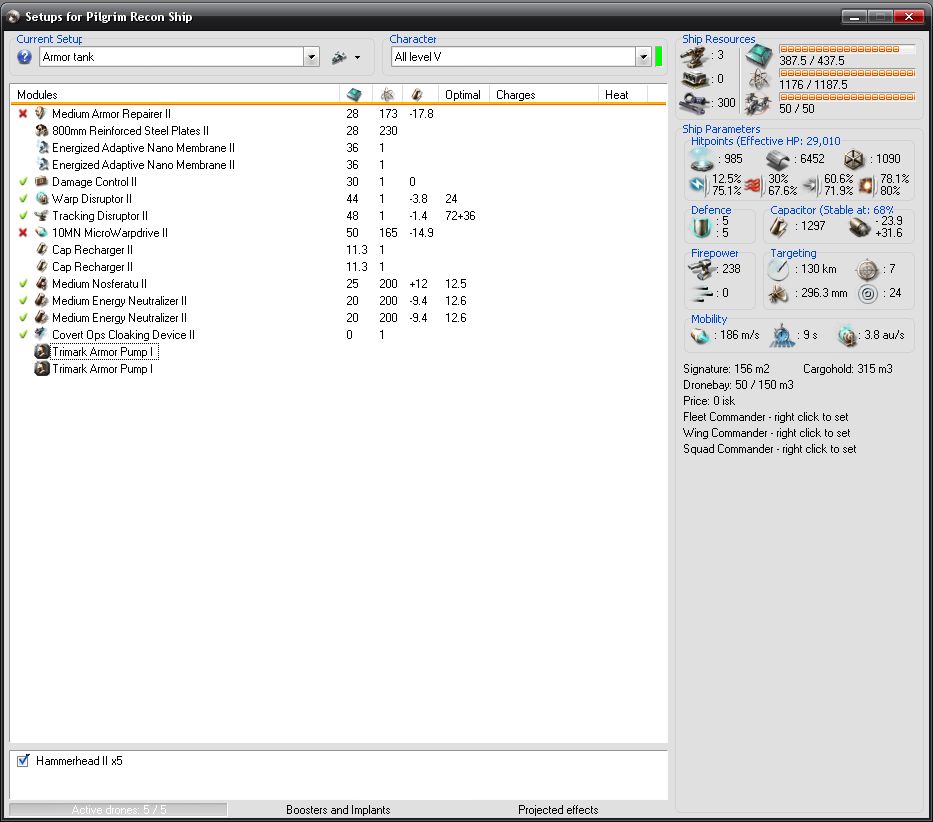
Task: Expand the small arrow beside ship icon
Action: click(x=357, y=58)
